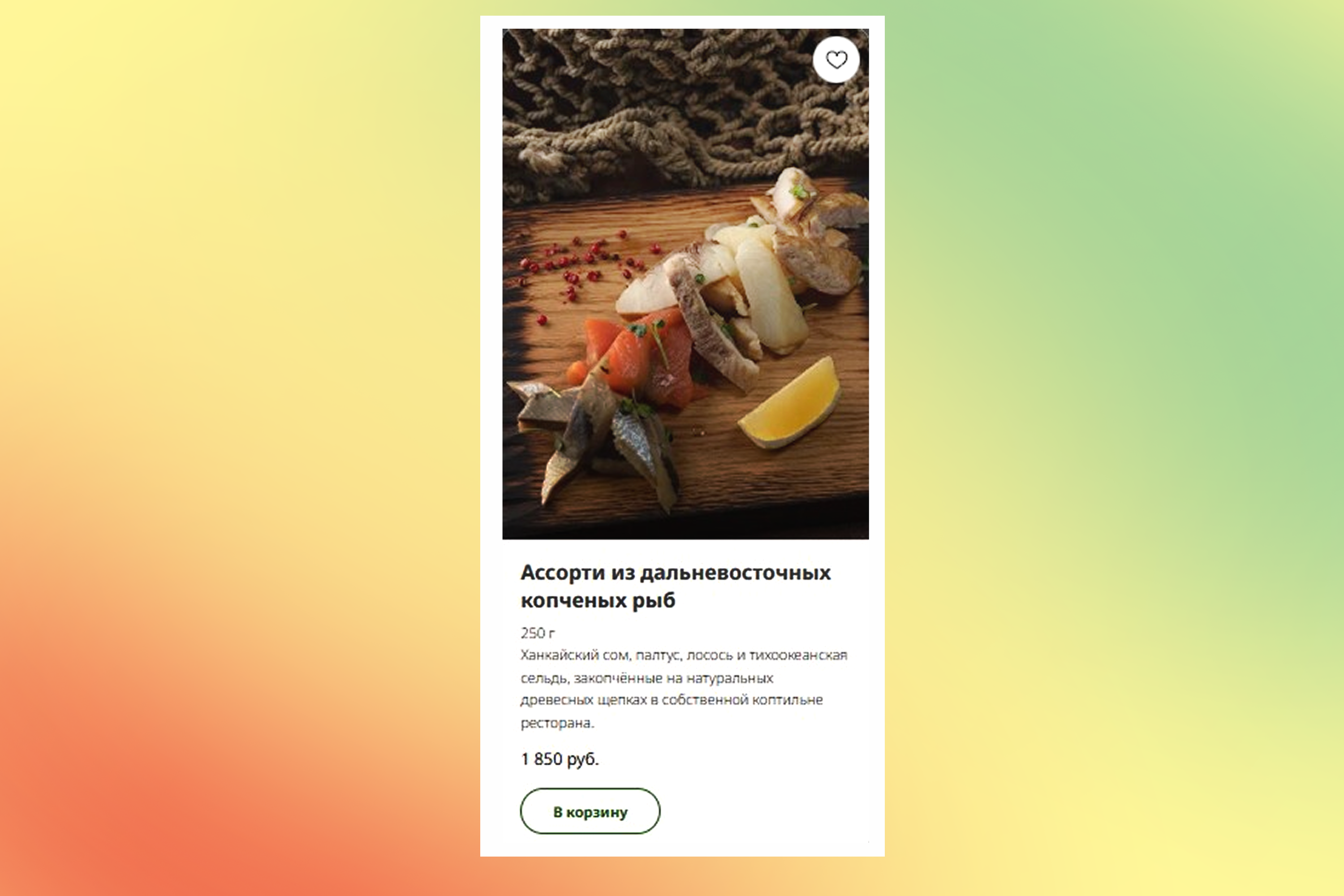The height and width of the screenshot is (896, 1344).
Task: Open the dish title "Ассорти из дальневосточных копченых рыб"
Action: click(676, 586)
